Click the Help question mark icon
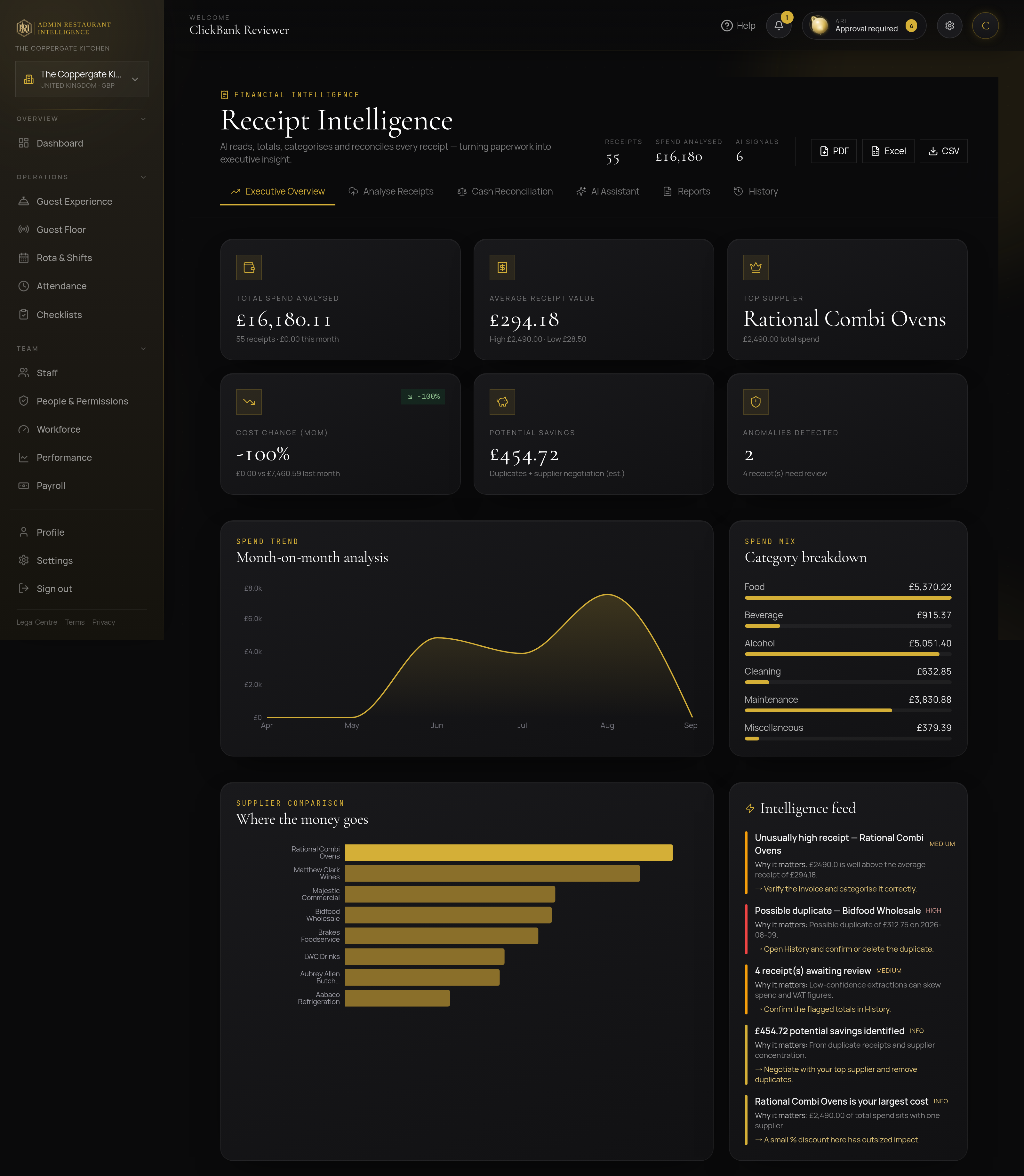 pos(726,26)
